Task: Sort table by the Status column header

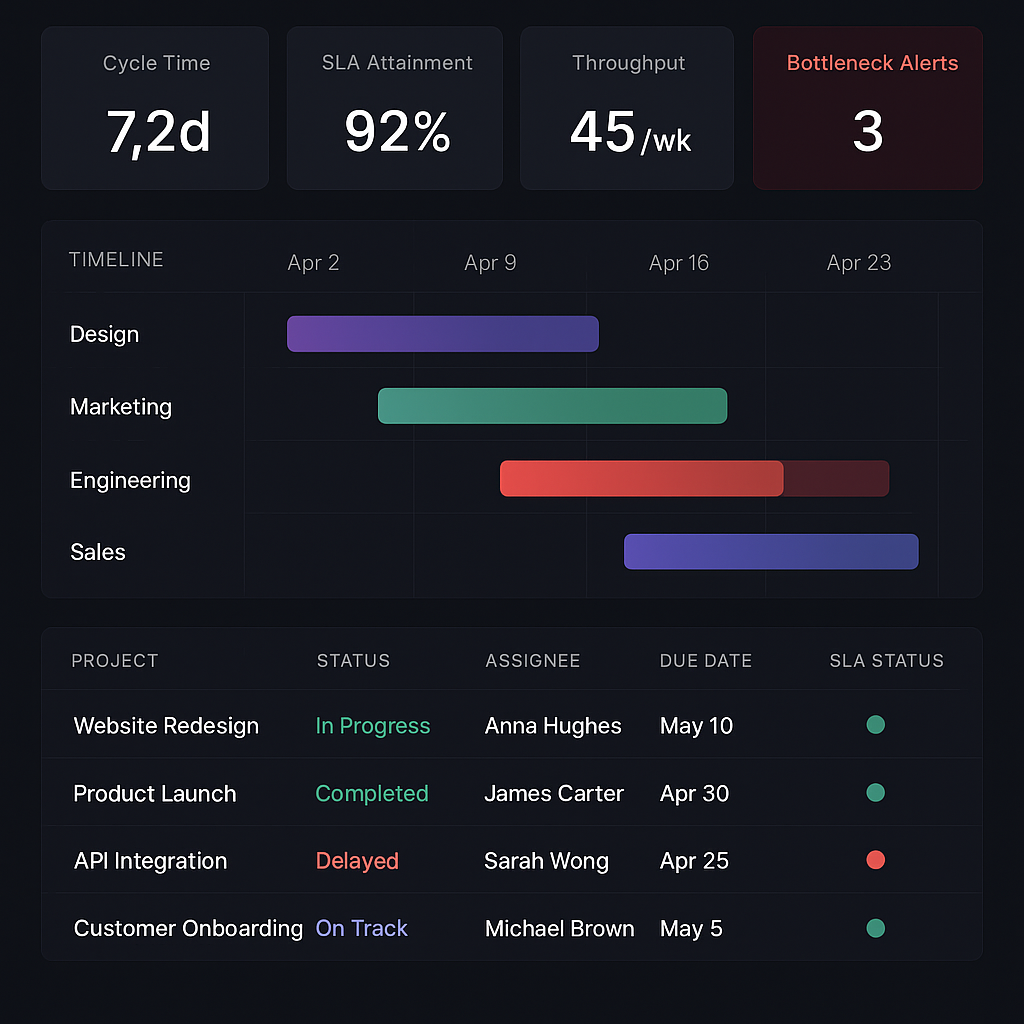Action: tap(353, 661)
